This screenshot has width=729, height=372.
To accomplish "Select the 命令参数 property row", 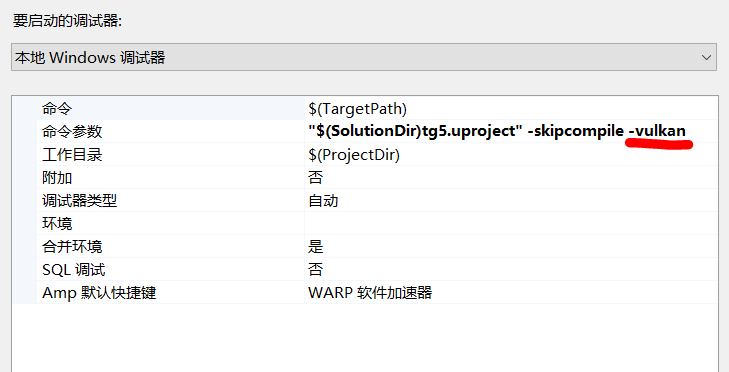I will (x=377, y=131).
